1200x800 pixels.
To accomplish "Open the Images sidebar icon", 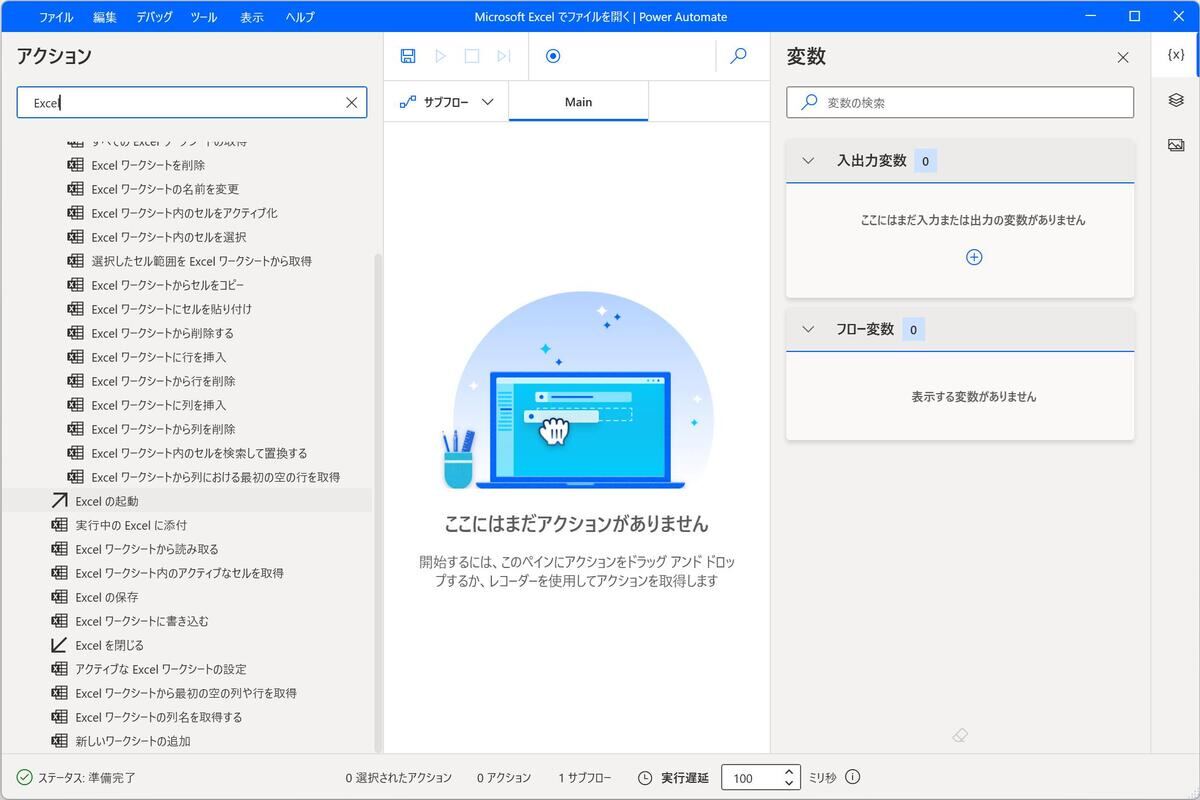I will (1176, 145).
